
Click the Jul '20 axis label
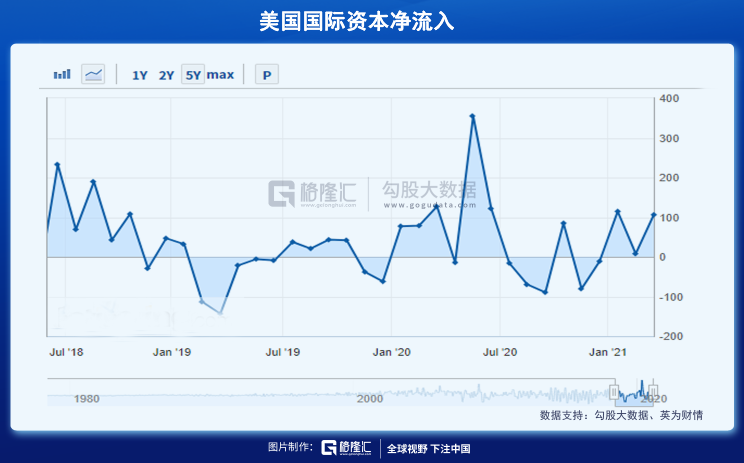coord(500,352)
